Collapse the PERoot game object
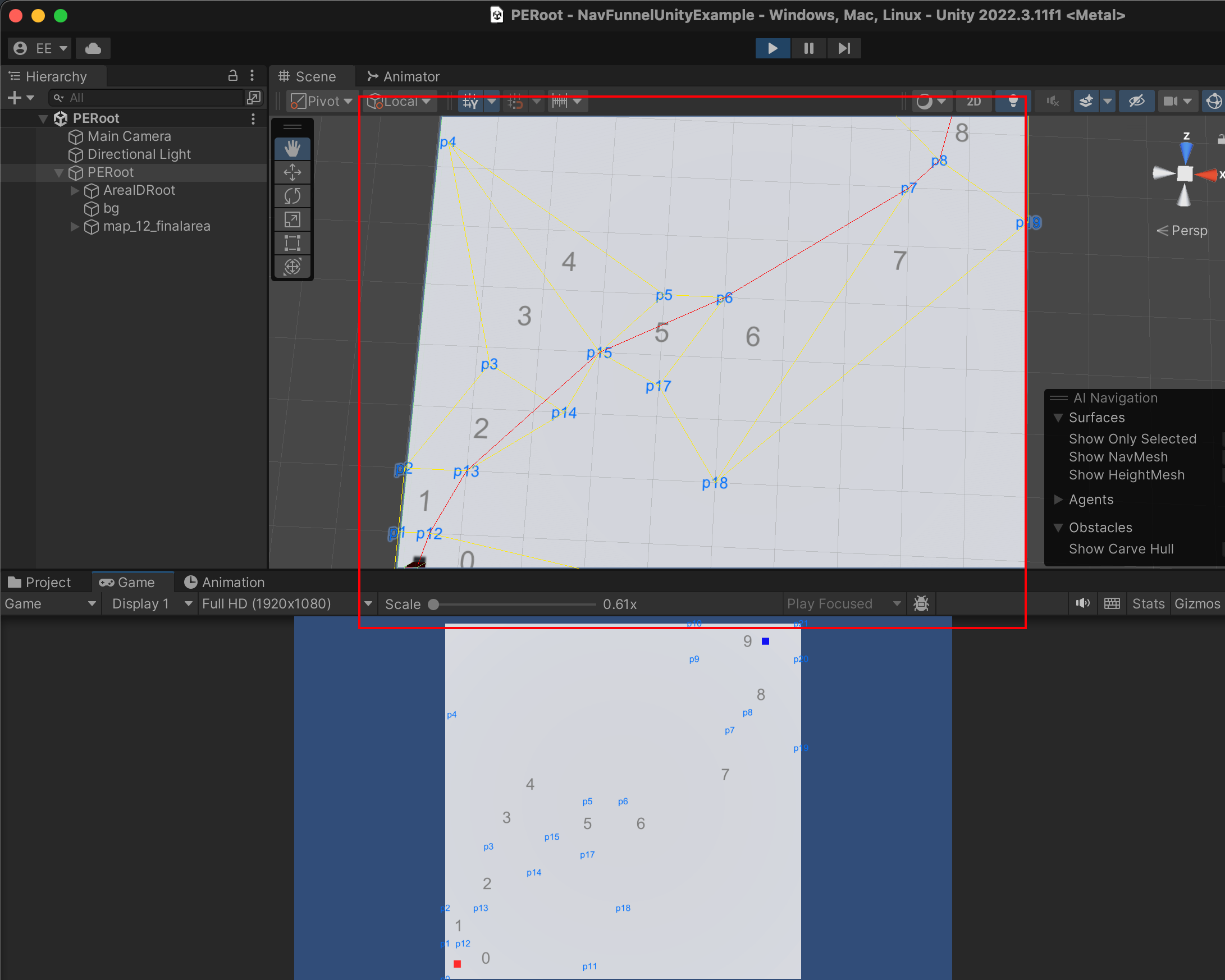Viewport: 1225px width, 980px height. [58, 173]
